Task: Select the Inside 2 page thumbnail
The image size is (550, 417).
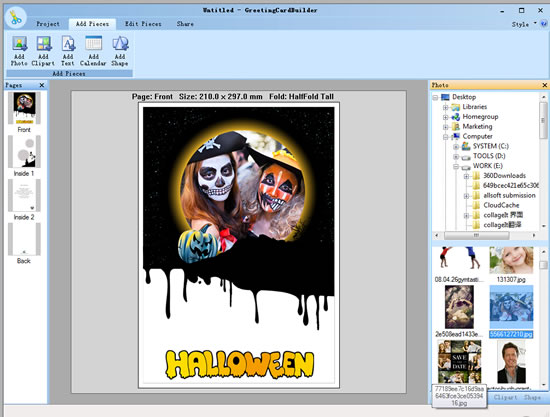Action: [24, 195]
